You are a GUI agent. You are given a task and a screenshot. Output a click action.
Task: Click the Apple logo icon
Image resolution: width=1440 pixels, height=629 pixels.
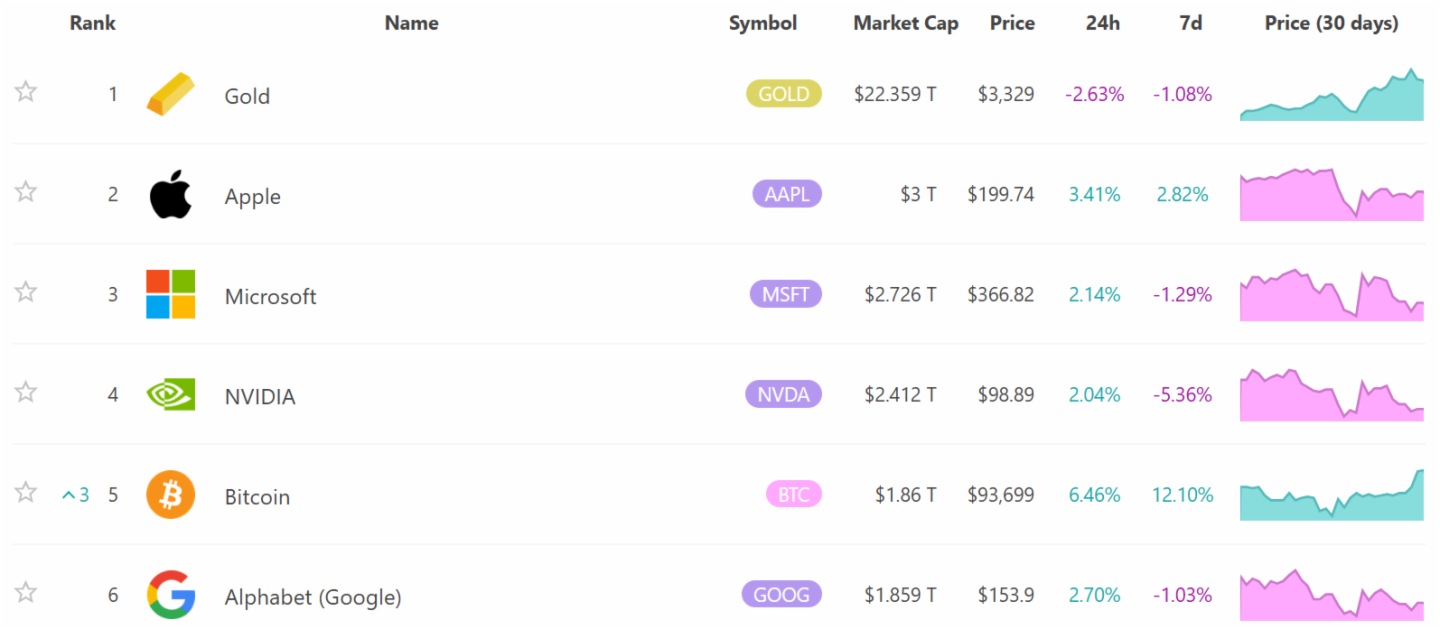[170, 195]
